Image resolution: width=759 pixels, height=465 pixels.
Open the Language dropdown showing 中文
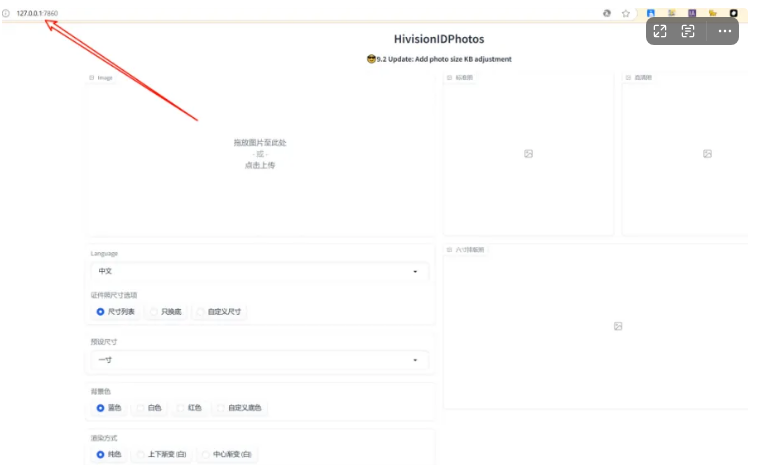[259, 271]
